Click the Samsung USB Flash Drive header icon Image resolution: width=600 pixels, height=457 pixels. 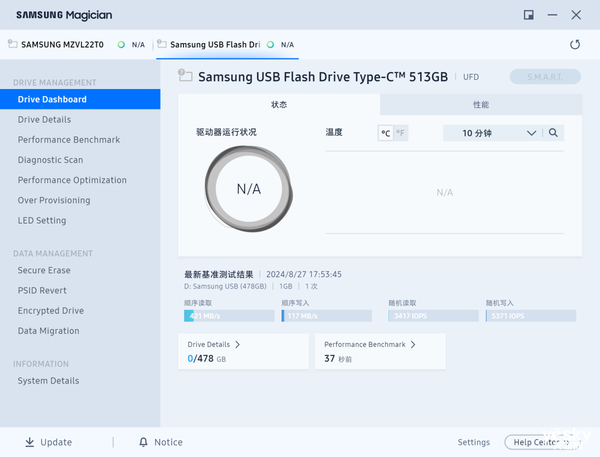coord(185,76)
